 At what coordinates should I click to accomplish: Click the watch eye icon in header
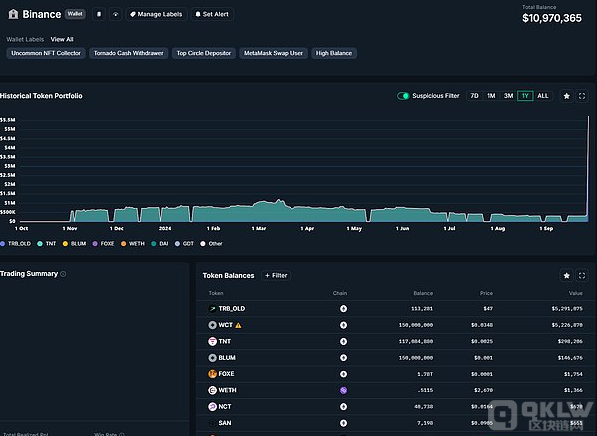pos(116,14)
